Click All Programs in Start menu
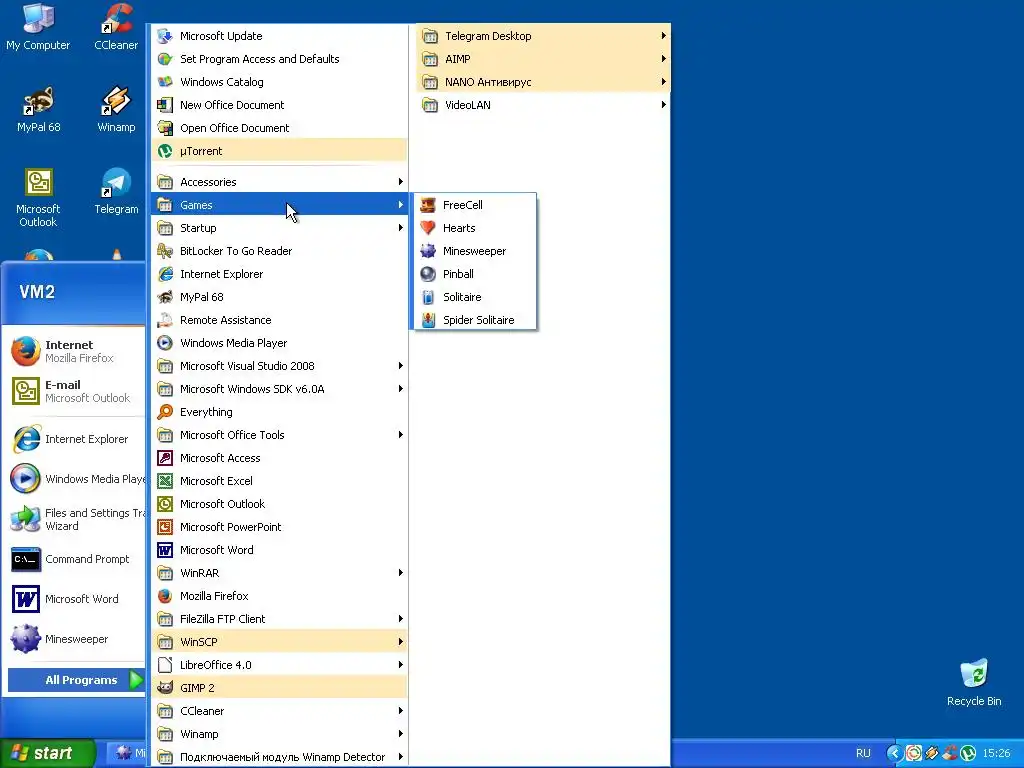1024x768 pixels. click(x=76, y=680)
